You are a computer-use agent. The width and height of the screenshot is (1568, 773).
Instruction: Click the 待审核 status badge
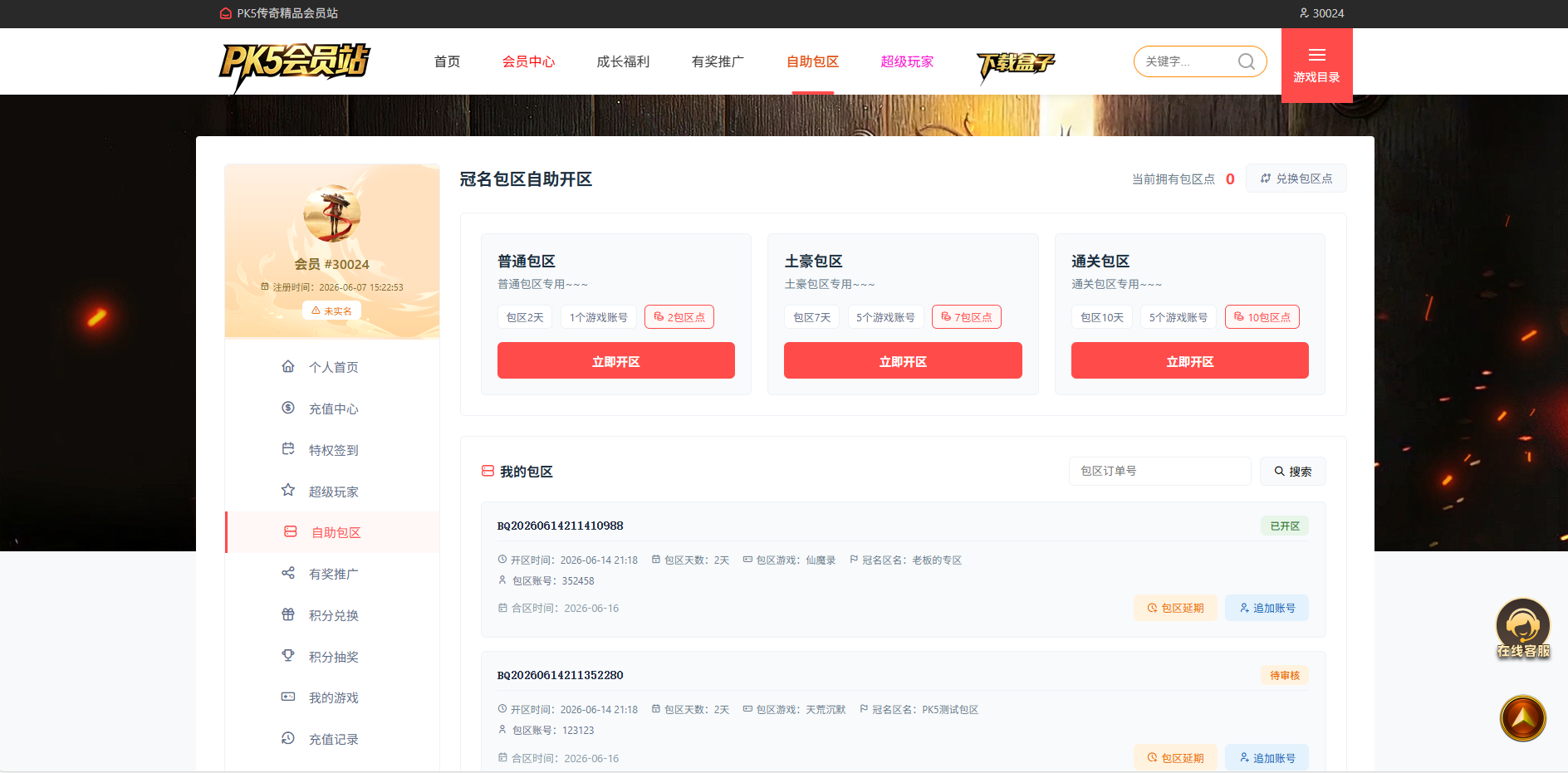point(1285,675)
